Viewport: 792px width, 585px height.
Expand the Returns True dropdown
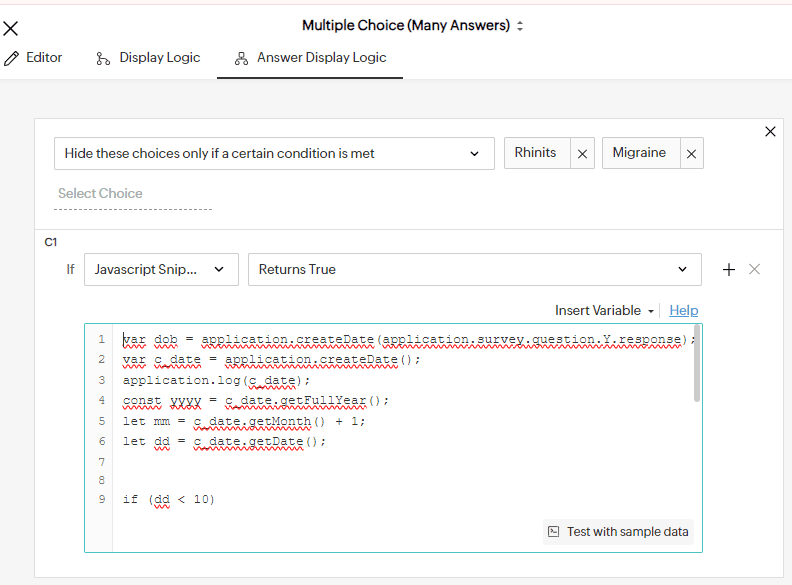[472, 269]
